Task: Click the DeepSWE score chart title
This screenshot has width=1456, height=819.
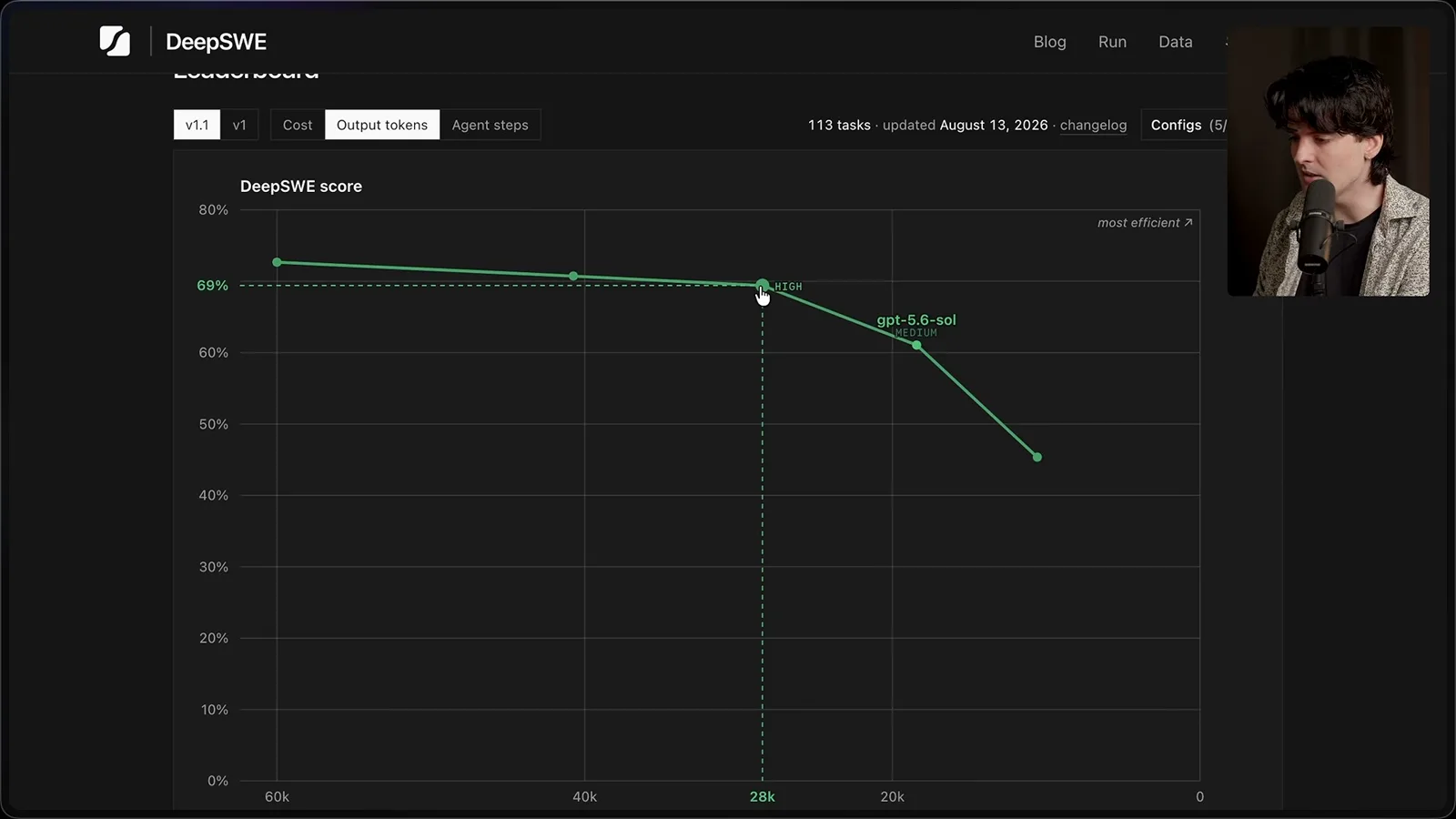Action: (301, 187)
